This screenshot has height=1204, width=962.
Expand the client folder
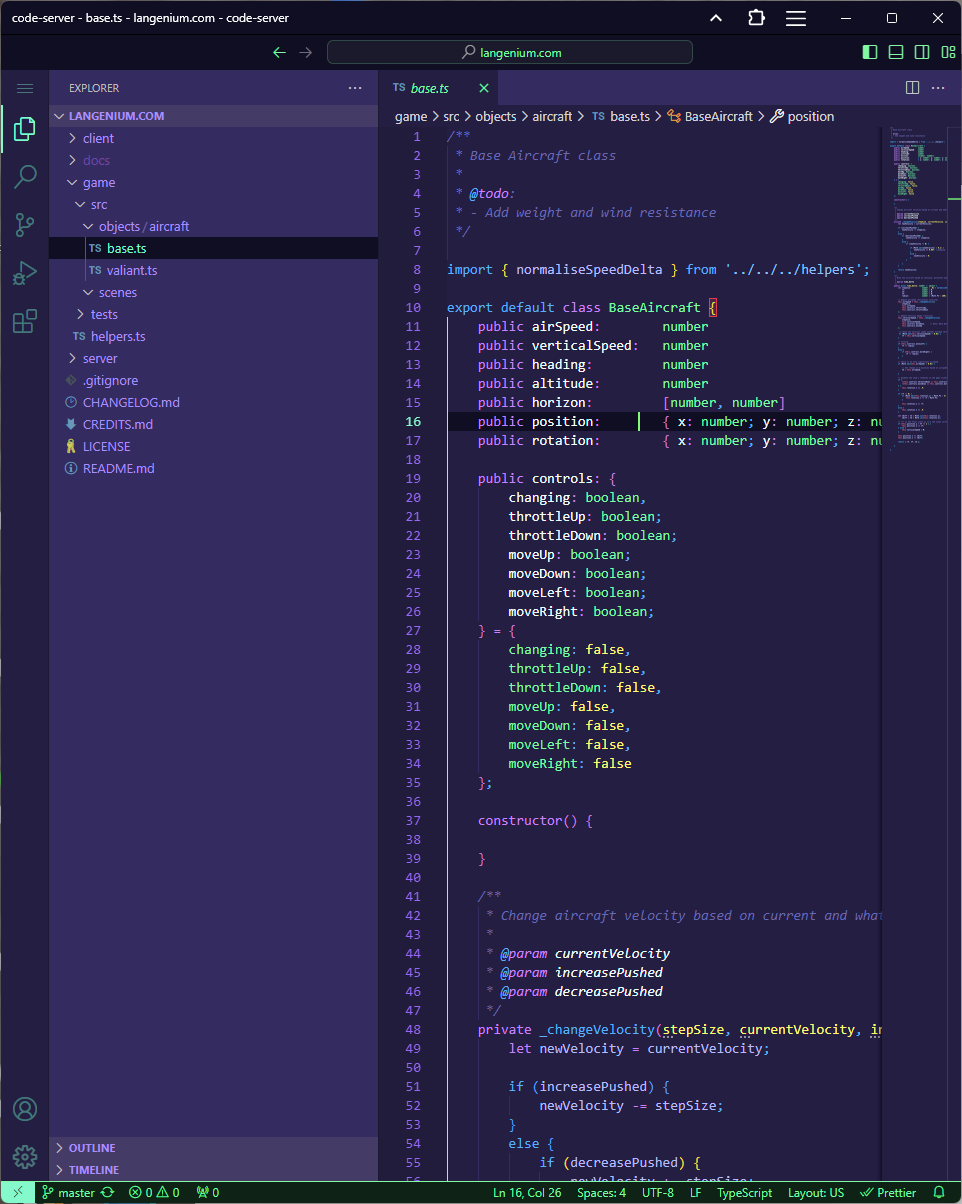coord(98,138)
